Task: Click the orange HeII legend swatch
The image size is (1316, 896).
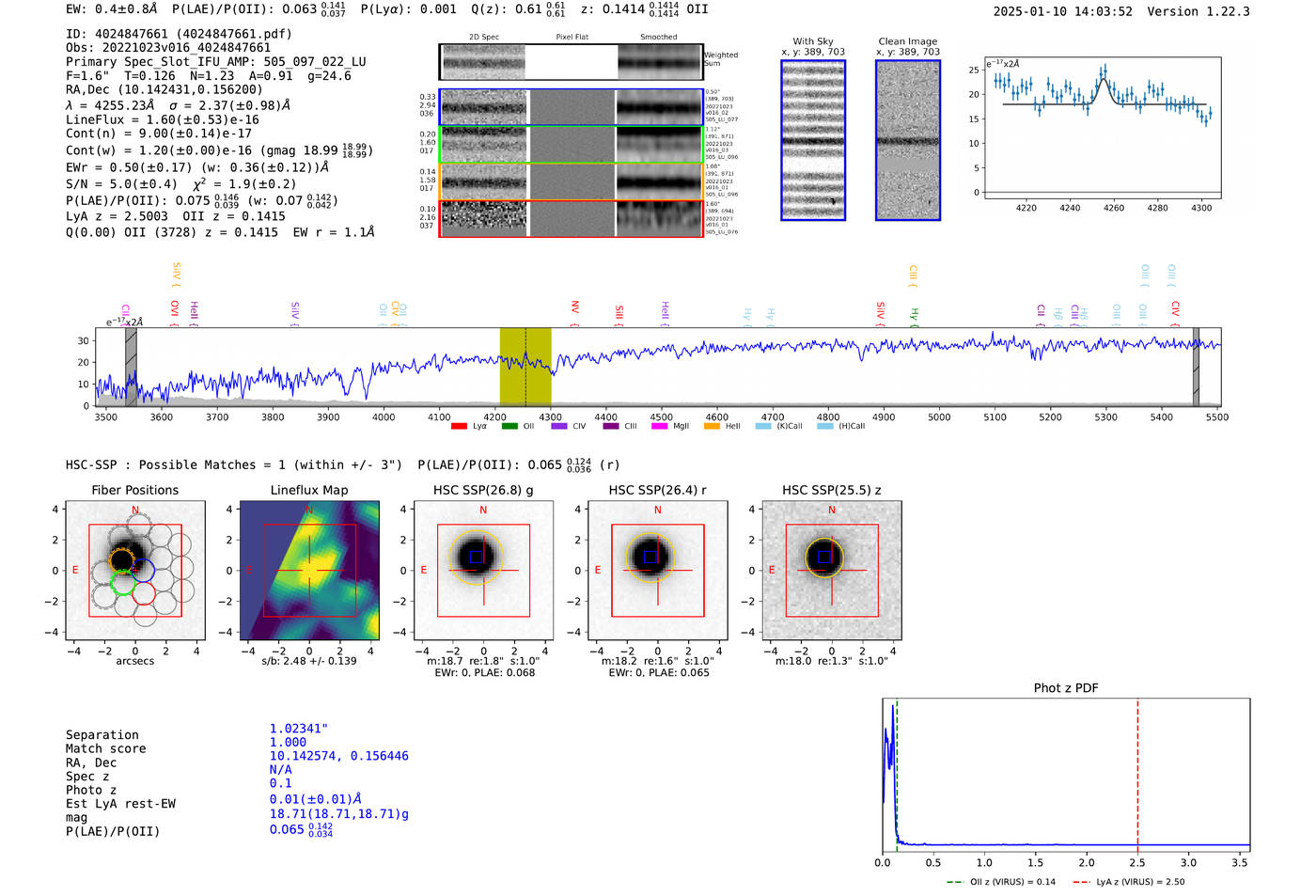Action: tap(712, 426)
